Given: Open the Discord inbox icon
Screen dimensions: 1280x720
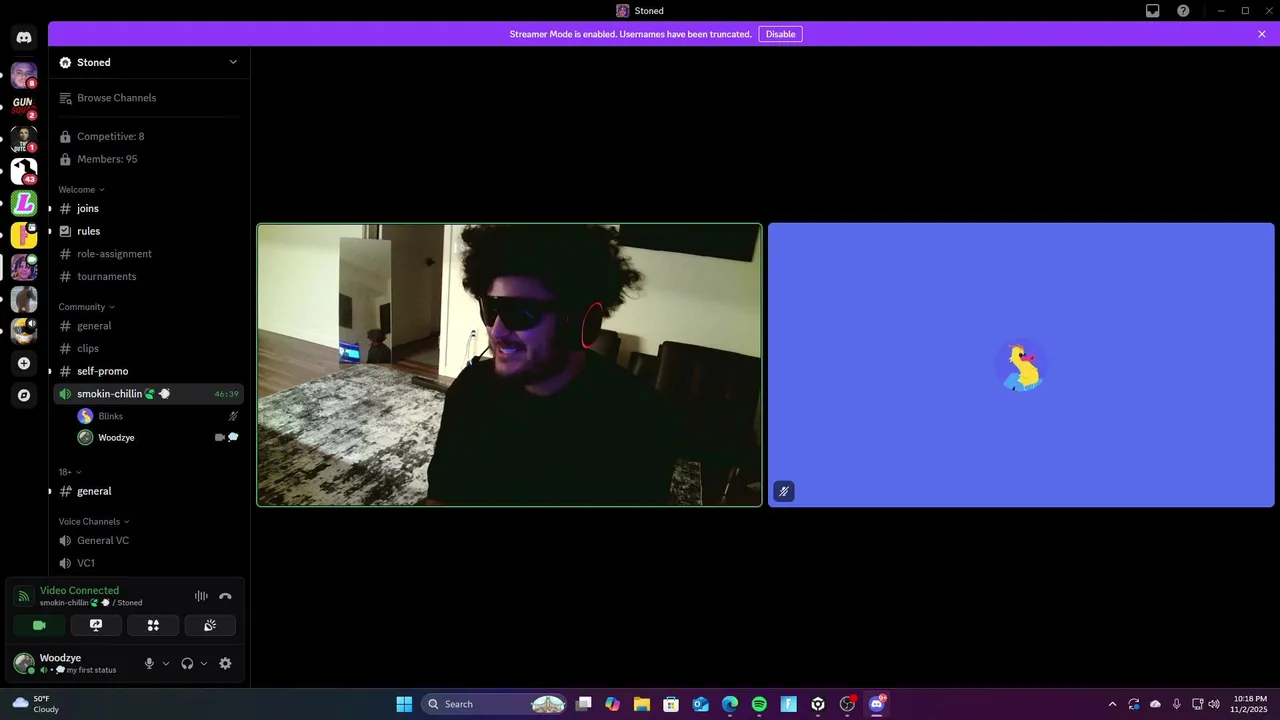Looking at the screenshot, I should tap(1153, 11).
